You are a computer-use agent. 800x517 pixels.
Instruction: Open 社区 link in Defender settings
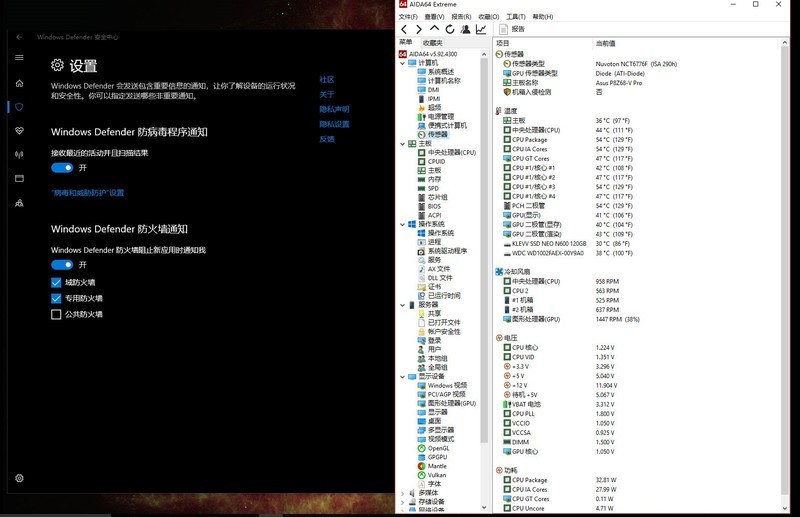click(327, 80)
